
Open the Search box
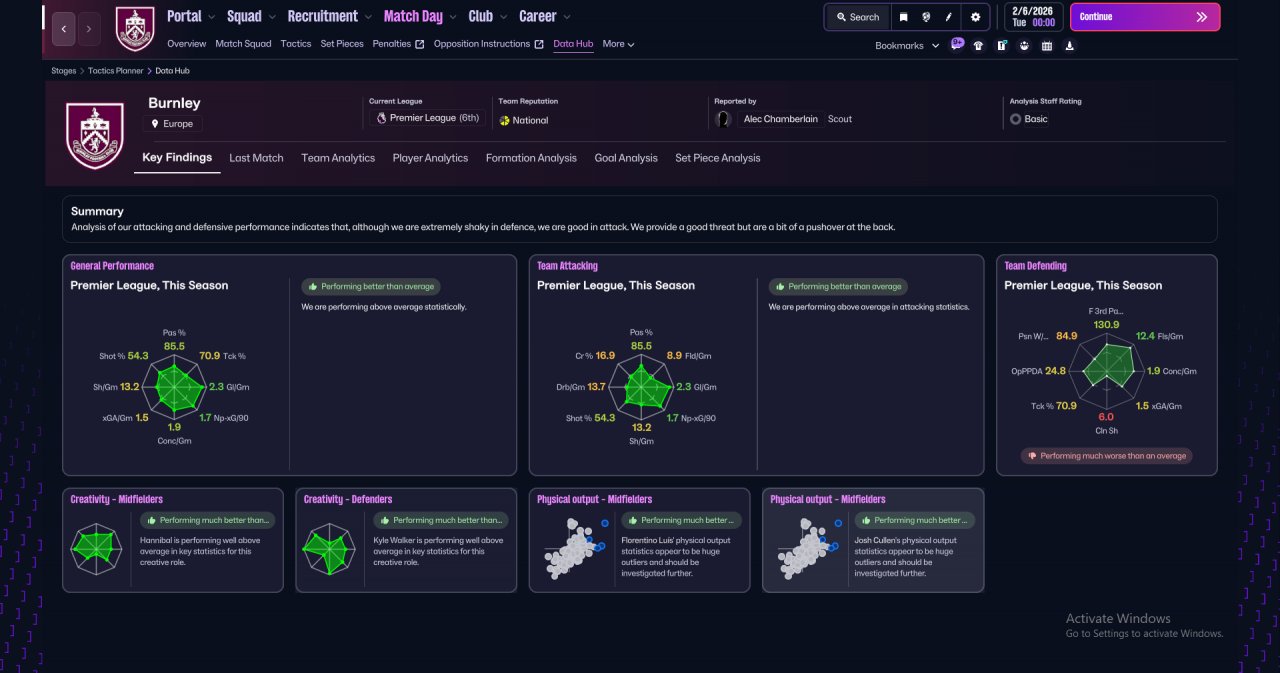(857, 17)
